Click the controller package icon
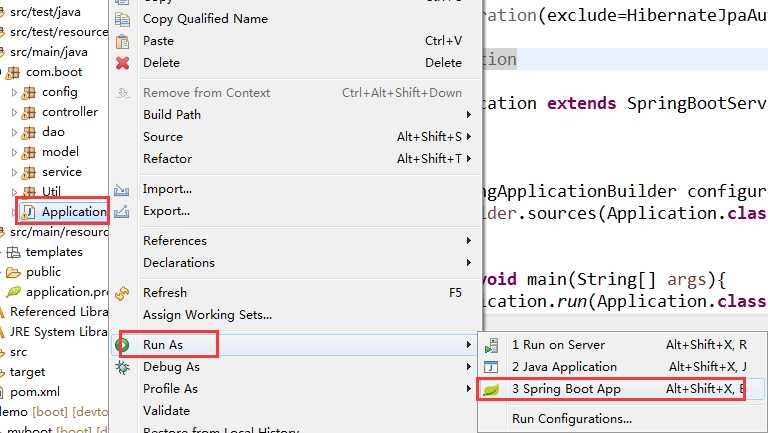This screenshot has height=433, width=768. 28,112
